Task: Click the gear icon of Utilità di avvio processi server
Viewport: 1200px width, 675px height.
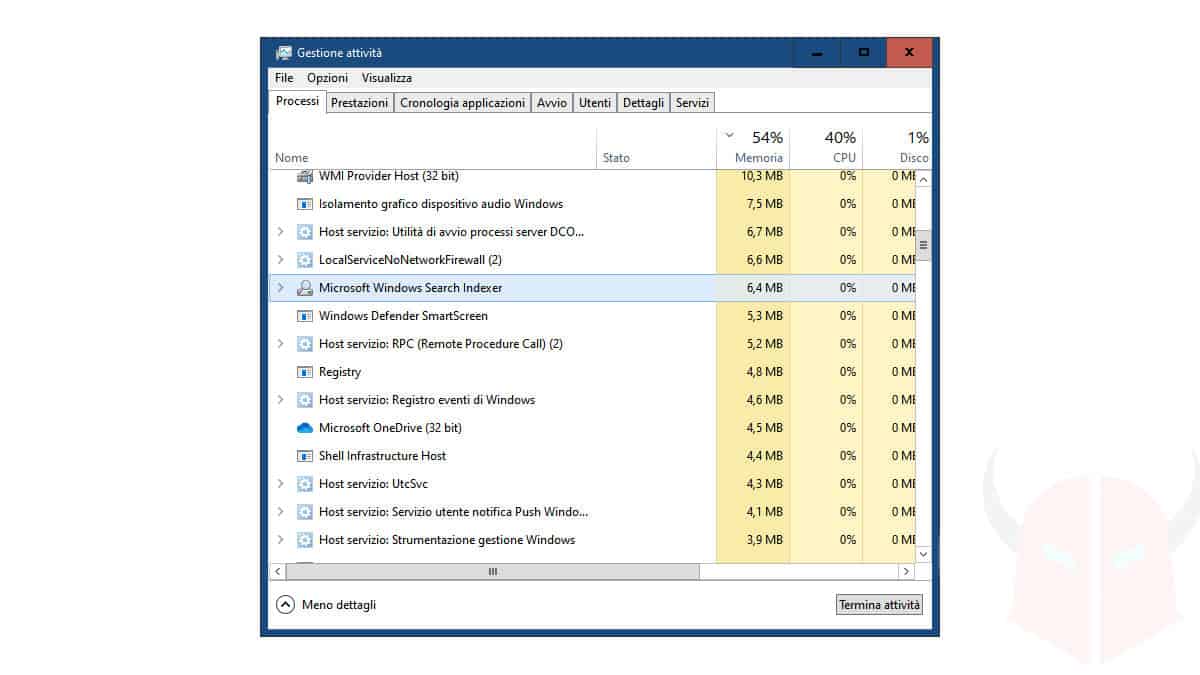Action: tap(305, 232)
